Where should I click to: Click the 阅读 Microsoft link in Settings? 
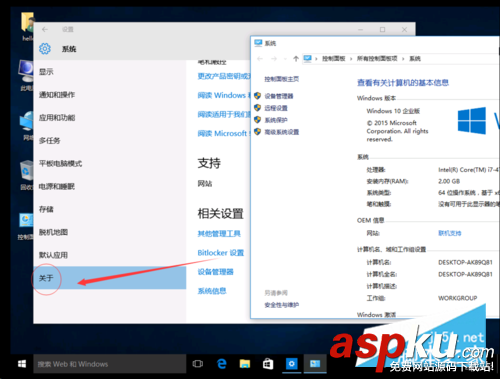click(224, 133)
